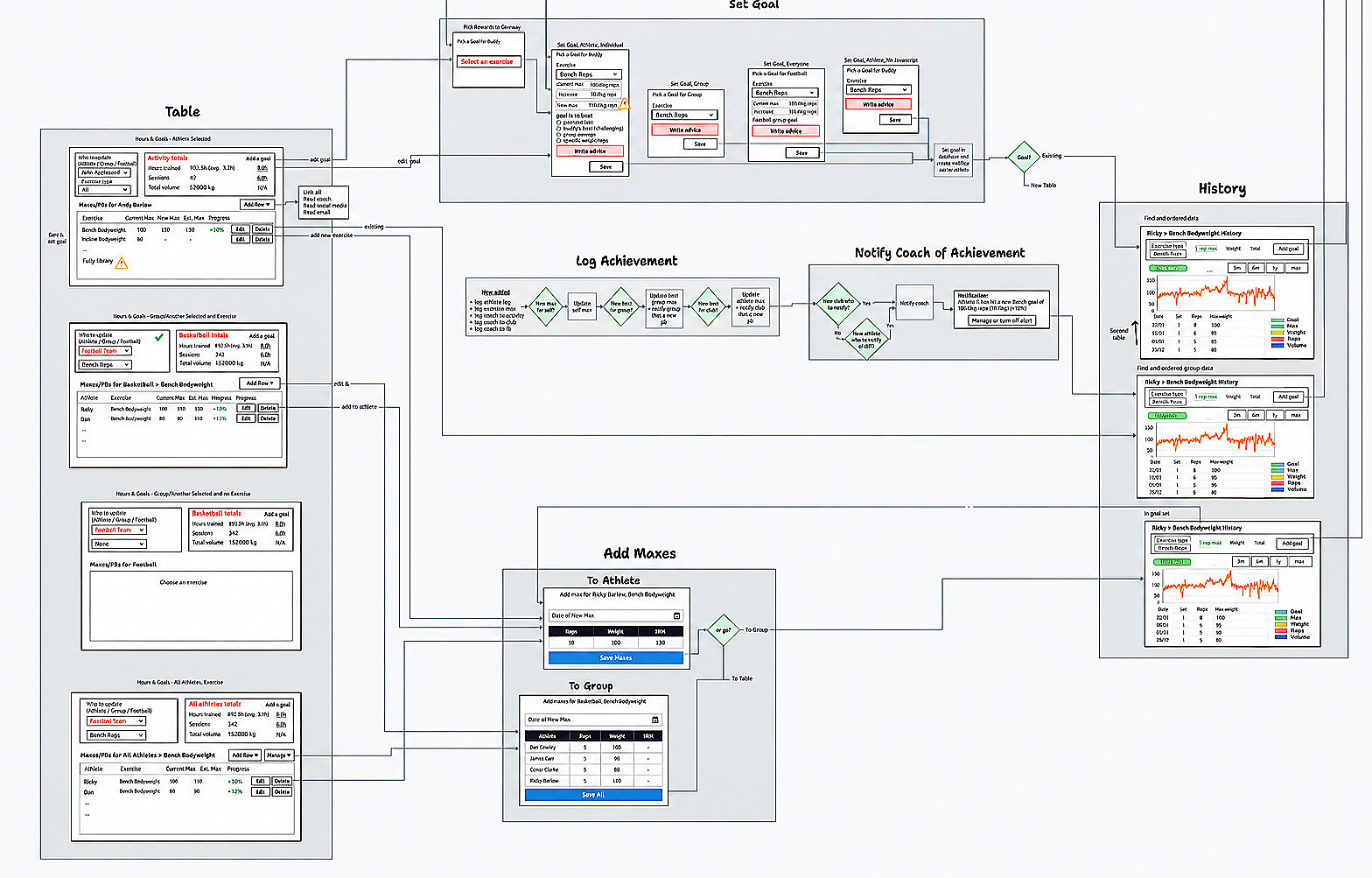This screenshot has height=878, width=1372.
Task: Click the 'Set goal in database' process box
Action: 954,160
